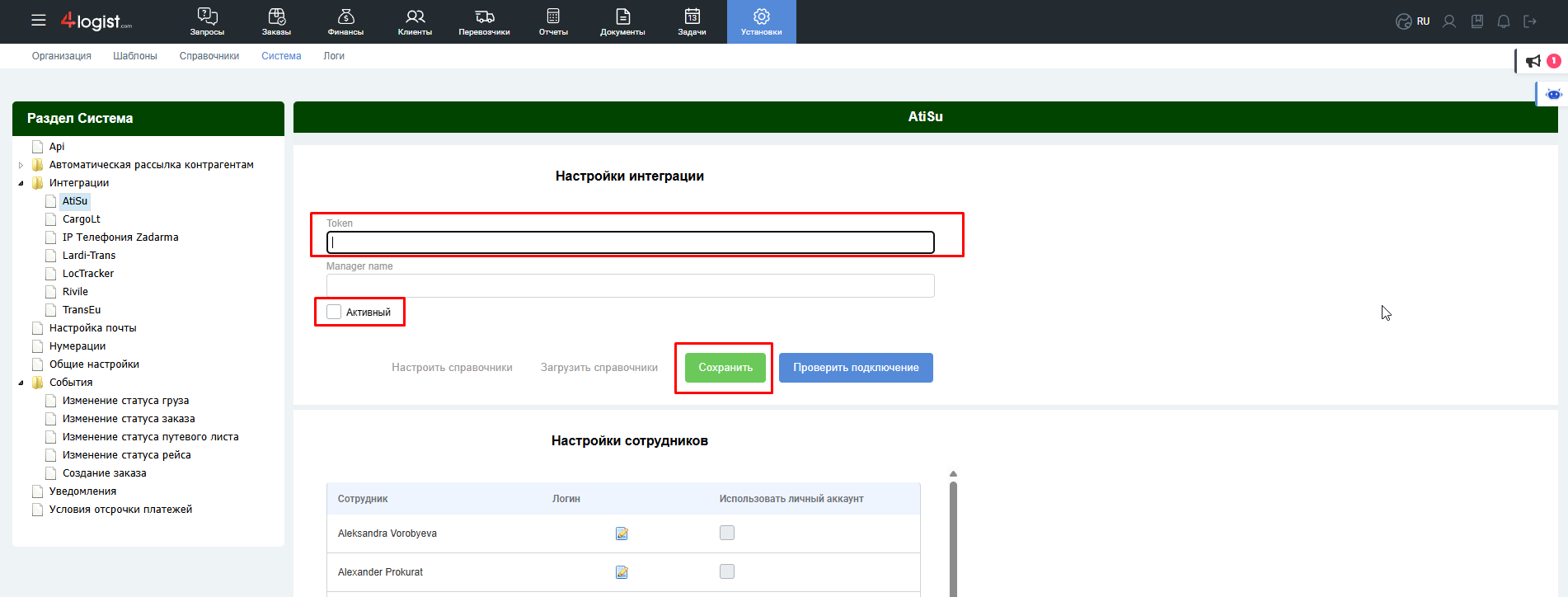This screenshot has height=597, width=1568.
Task: Open Создание заказа
Action: (105, 473)
